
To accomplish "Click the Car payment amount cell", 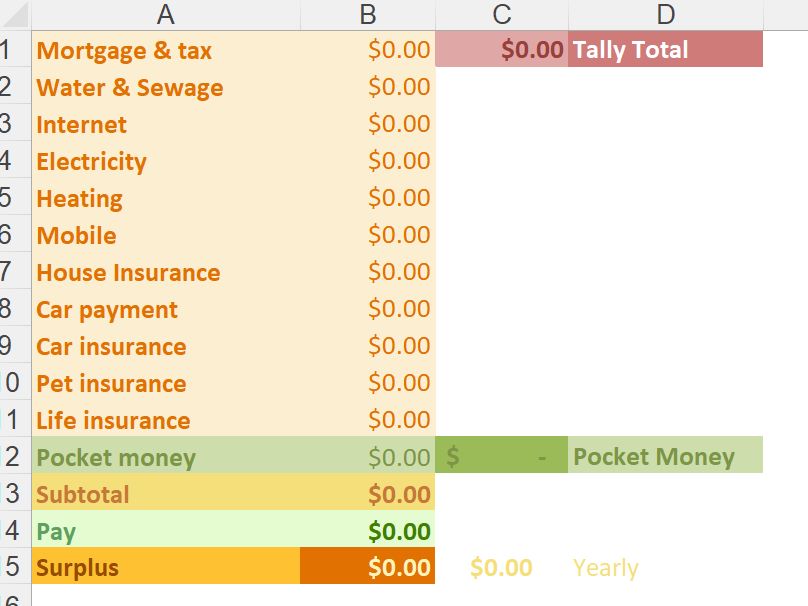I will pyautogui.click(x=367, y=309).
